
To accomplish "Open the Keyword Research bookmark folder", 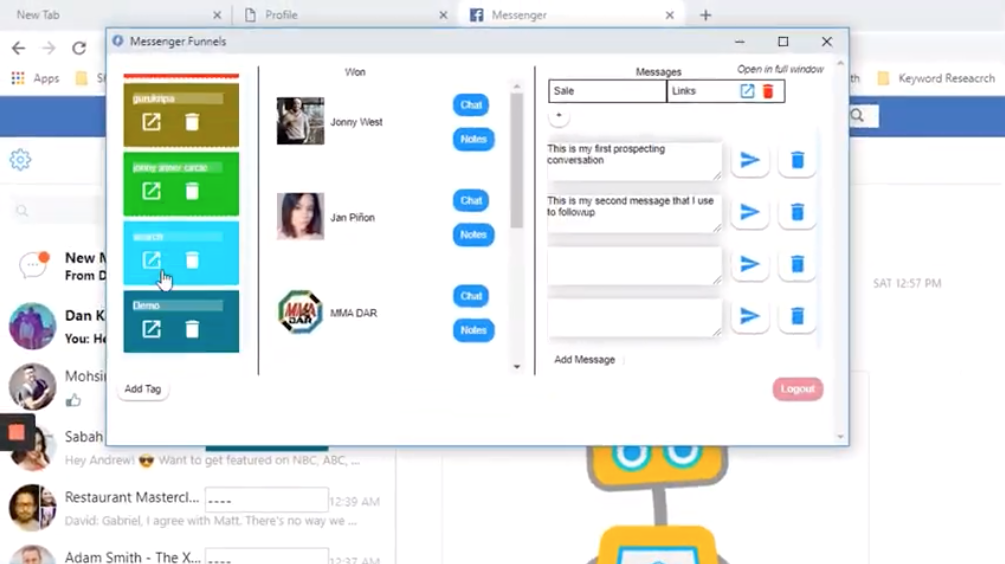I will coord(936,78).
